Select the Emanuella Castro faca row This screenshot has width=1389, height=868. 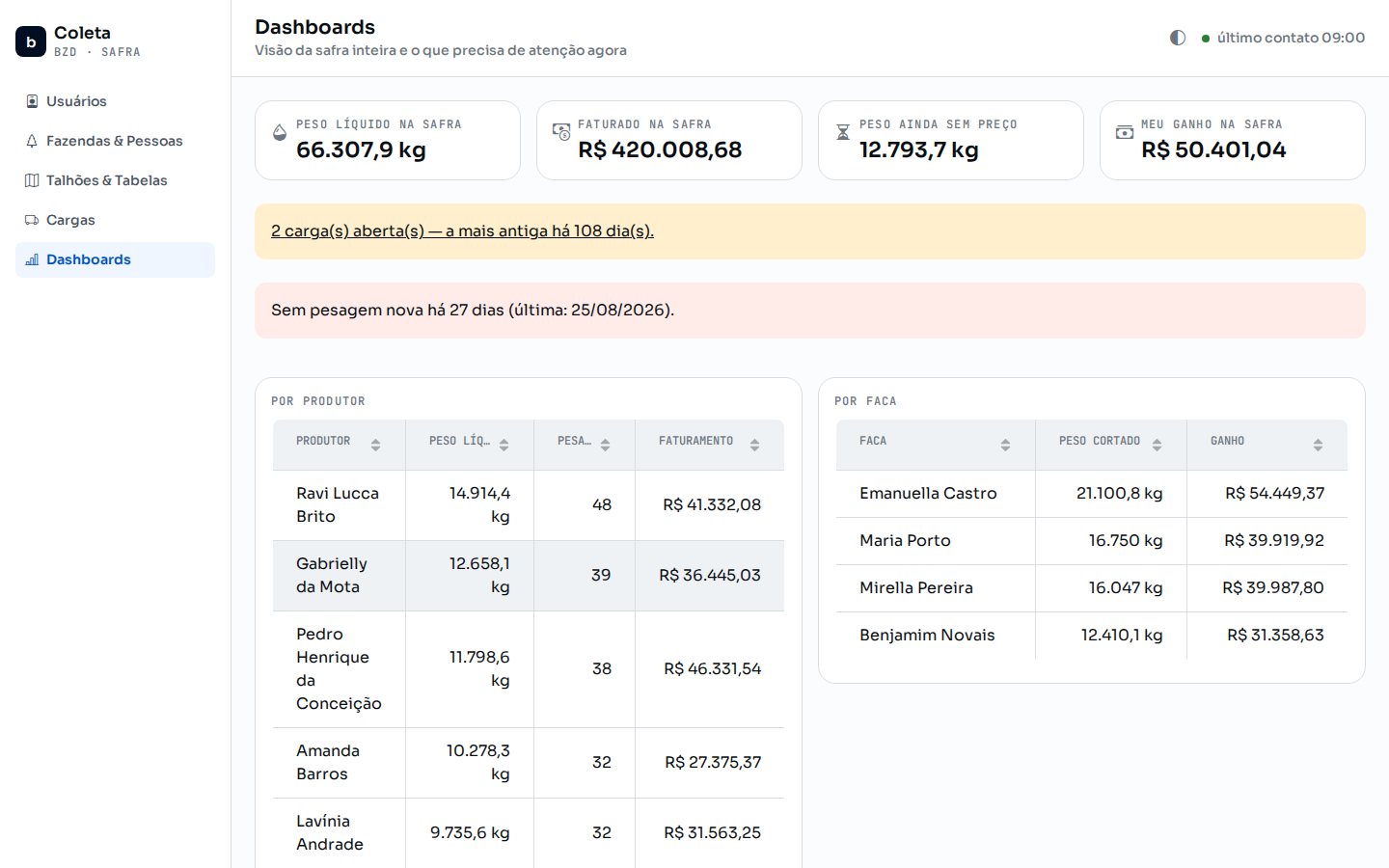pos(1092,494)
